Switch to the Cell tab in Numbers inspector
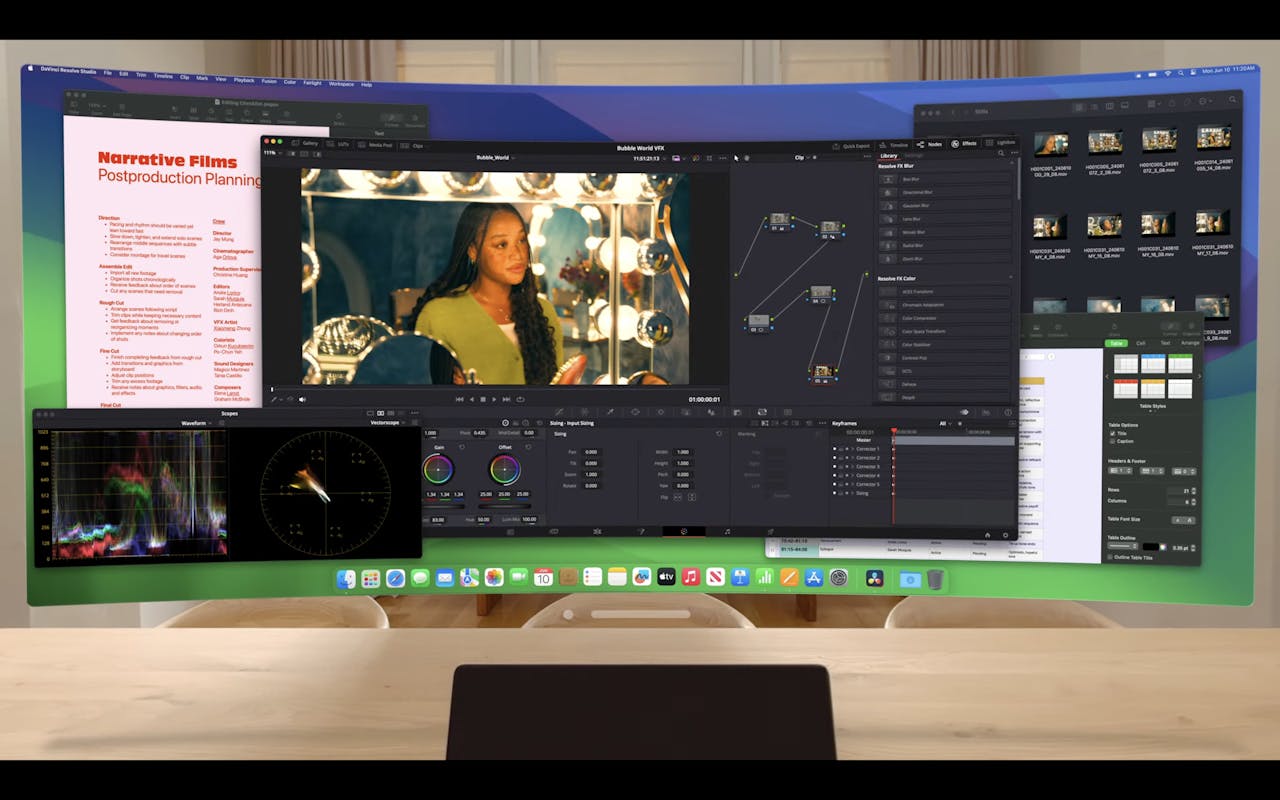 coord(1141,343)
